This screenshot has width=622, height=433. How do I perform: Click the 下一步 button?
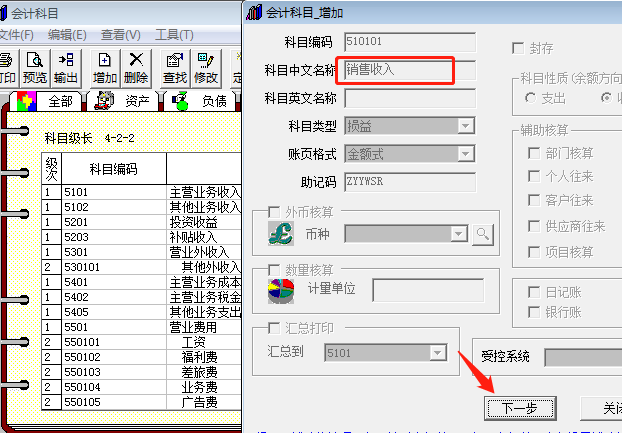coord(520,408)
